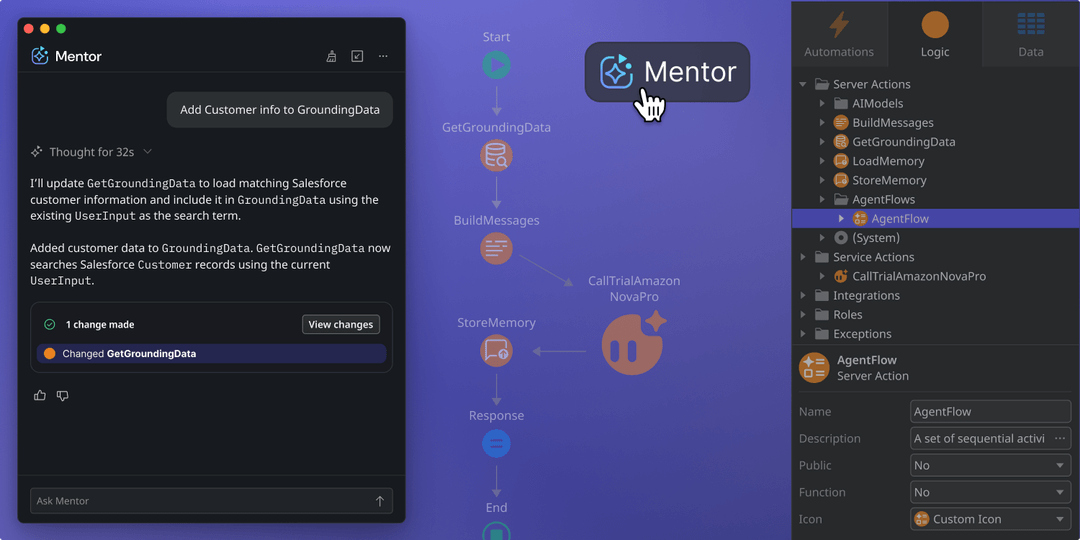
Task: Open the Mentor more options menu
Action: click(383, 56)
